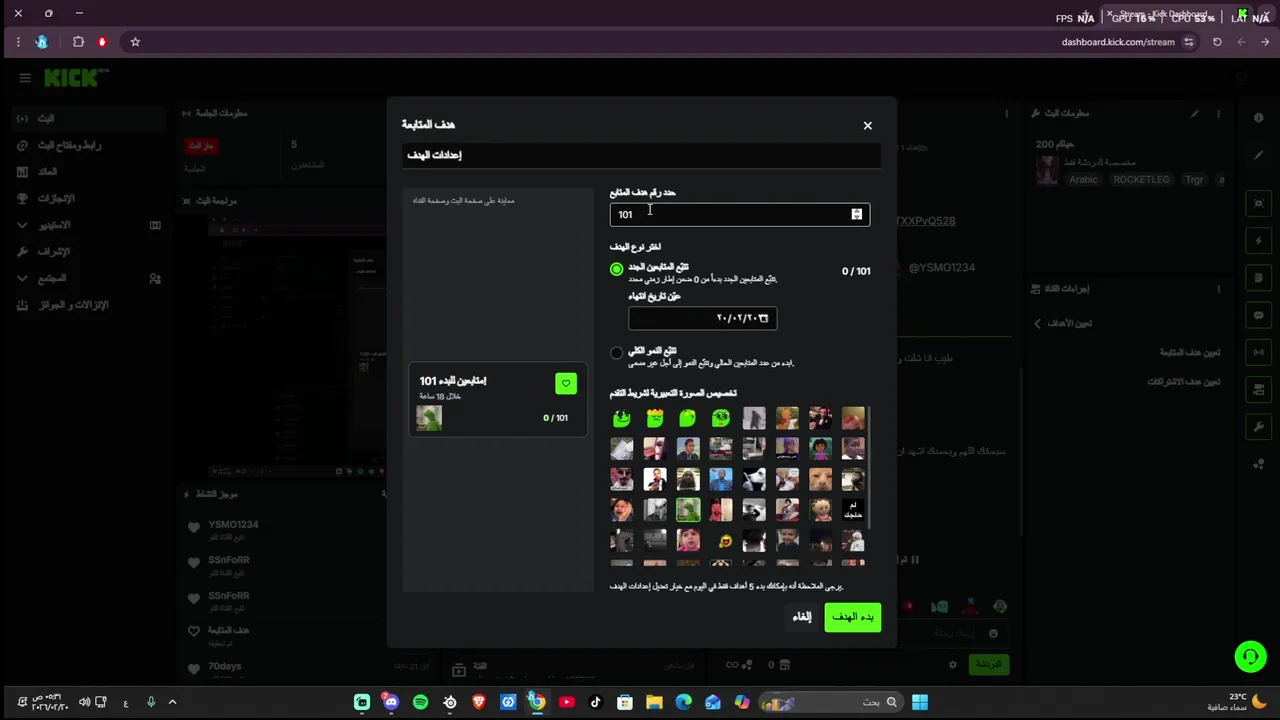Choose the first green Kick emote avatar
This screenshot has width=1280, height=720.
[622, 418]
